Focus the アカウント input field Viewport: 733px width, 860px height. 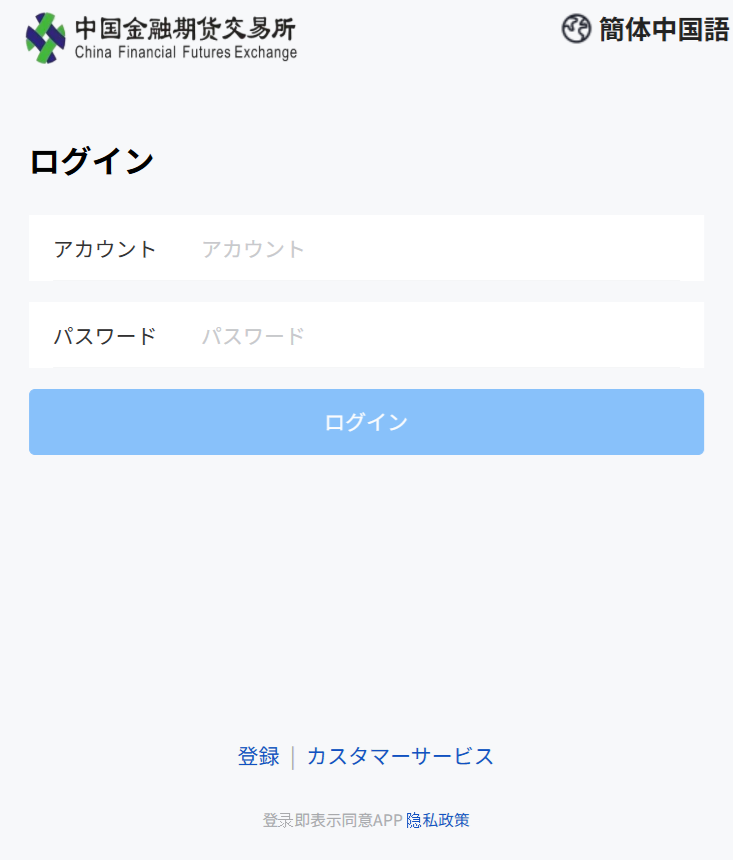pyautogui.click(x=440, y=249)
